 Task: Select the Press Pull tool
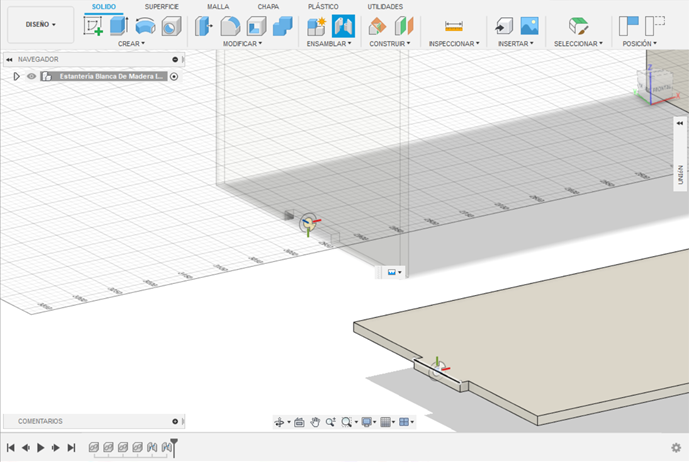204,26
